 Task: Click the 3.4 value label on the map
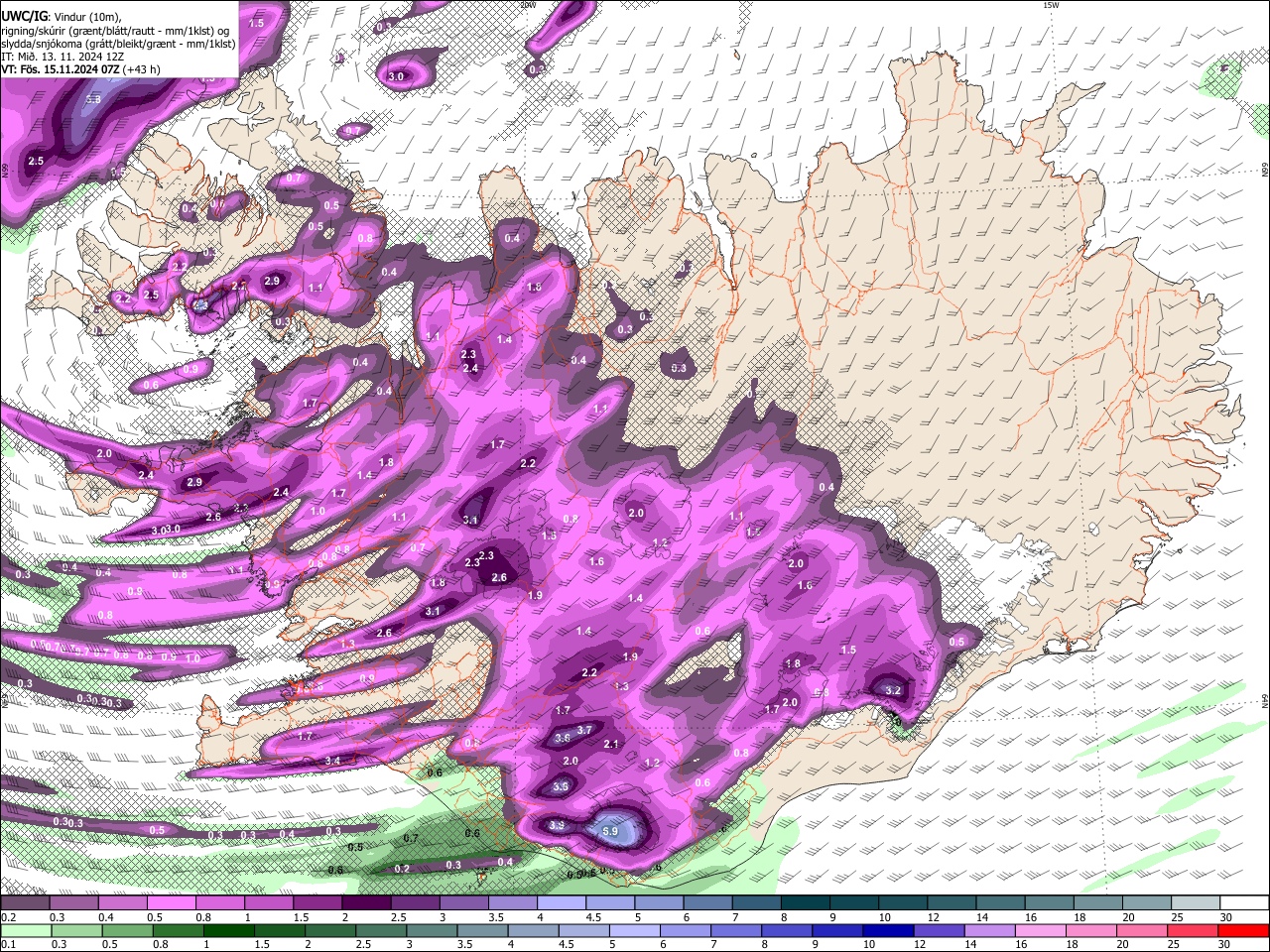pos(333,761)
